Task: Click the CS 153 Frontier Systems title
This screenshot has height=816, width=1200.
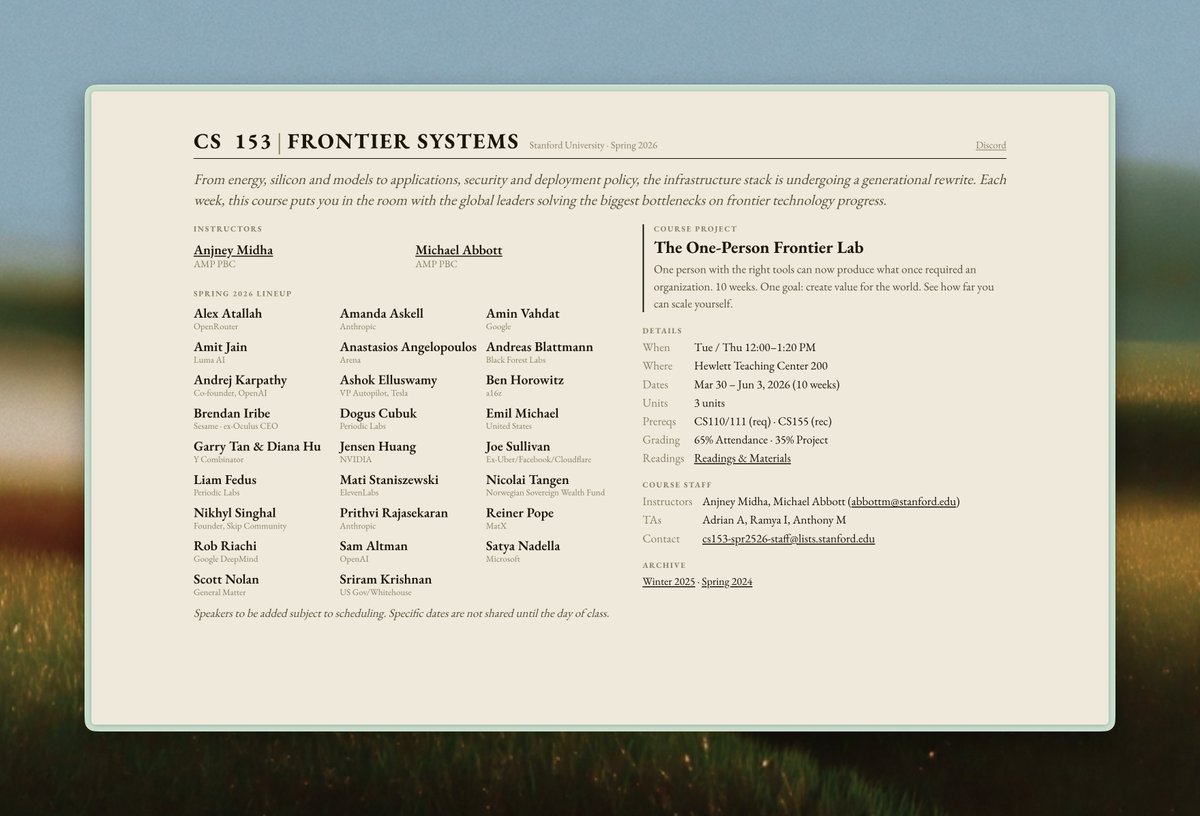Action: pyautogui.click(x=356, y=142)
